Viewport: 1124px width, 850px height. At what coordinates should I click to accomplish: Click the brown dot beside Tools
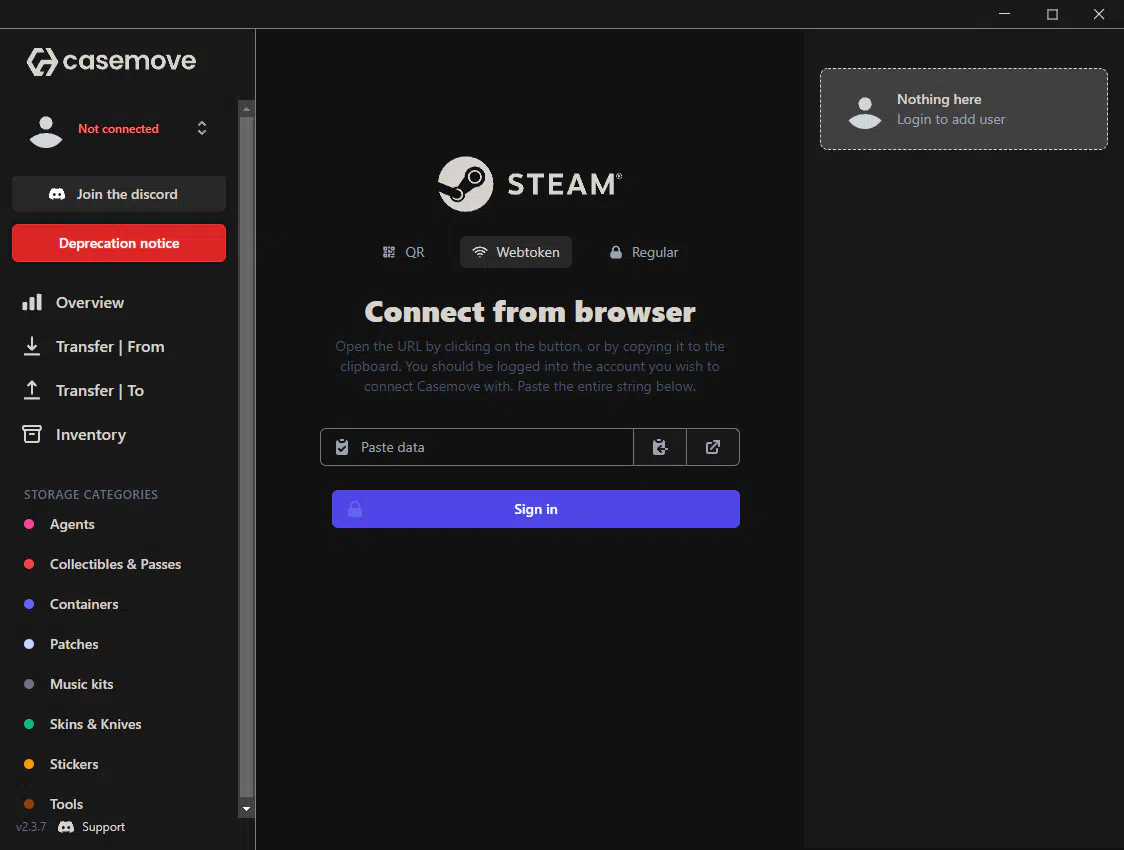[x=29, y=804]
